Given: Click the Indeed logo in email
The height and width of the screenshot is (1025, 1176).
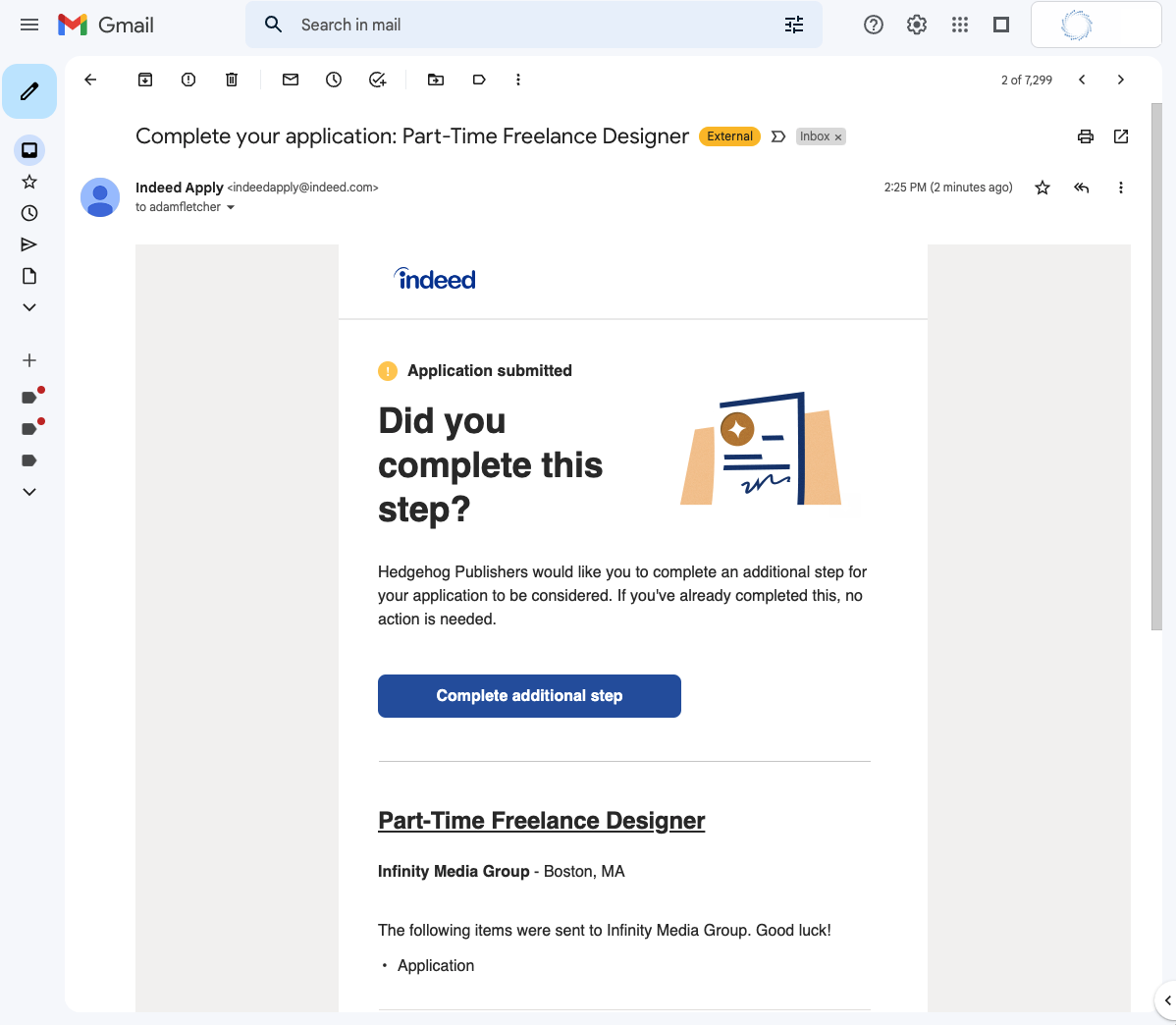Looking at the screenshot, I should click(x=434, y=279).
